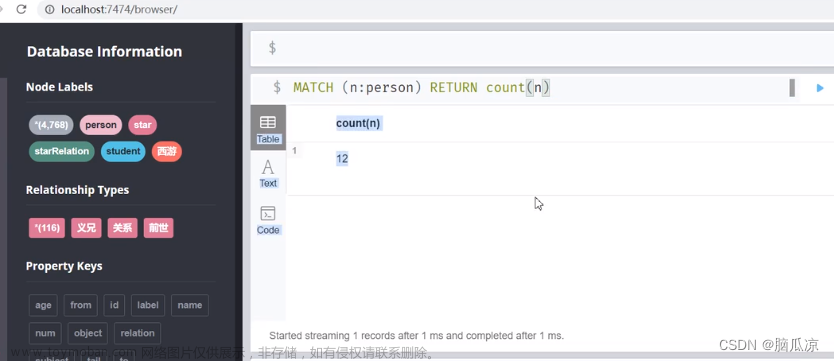Click the age property key
834x361 pixels.
[43, 305]
